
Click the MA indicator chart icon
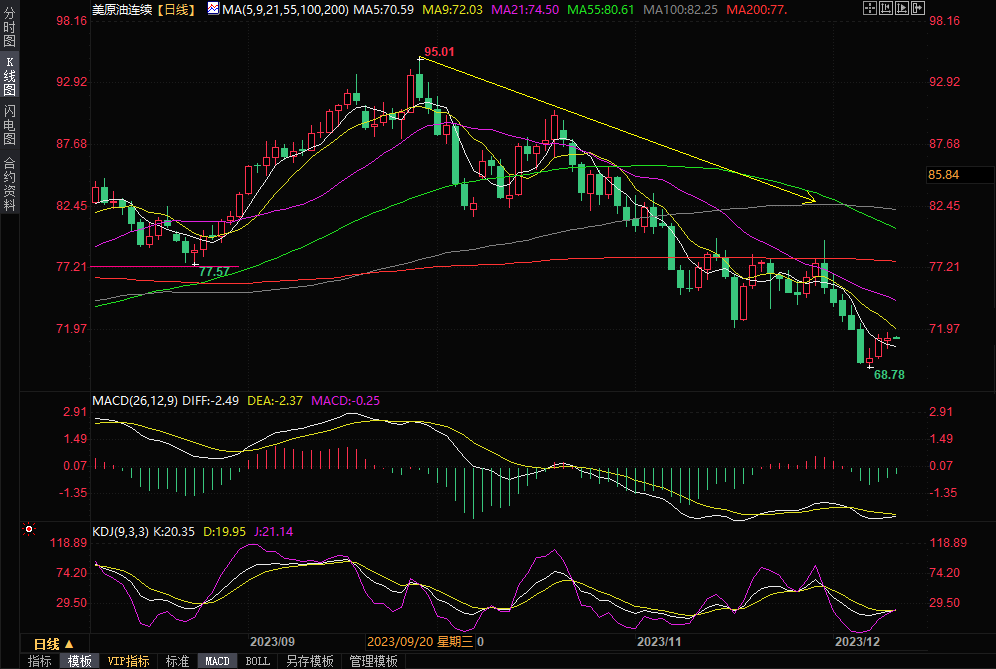(x=214, y=8)
